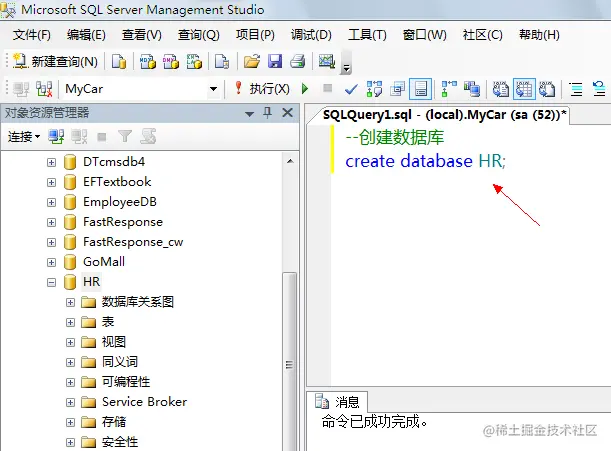Viewport: 611px width, 451px height.
Task: Expand the DTcmsdb4 database node
Action: pyautogui.click(x=51, y=162)
